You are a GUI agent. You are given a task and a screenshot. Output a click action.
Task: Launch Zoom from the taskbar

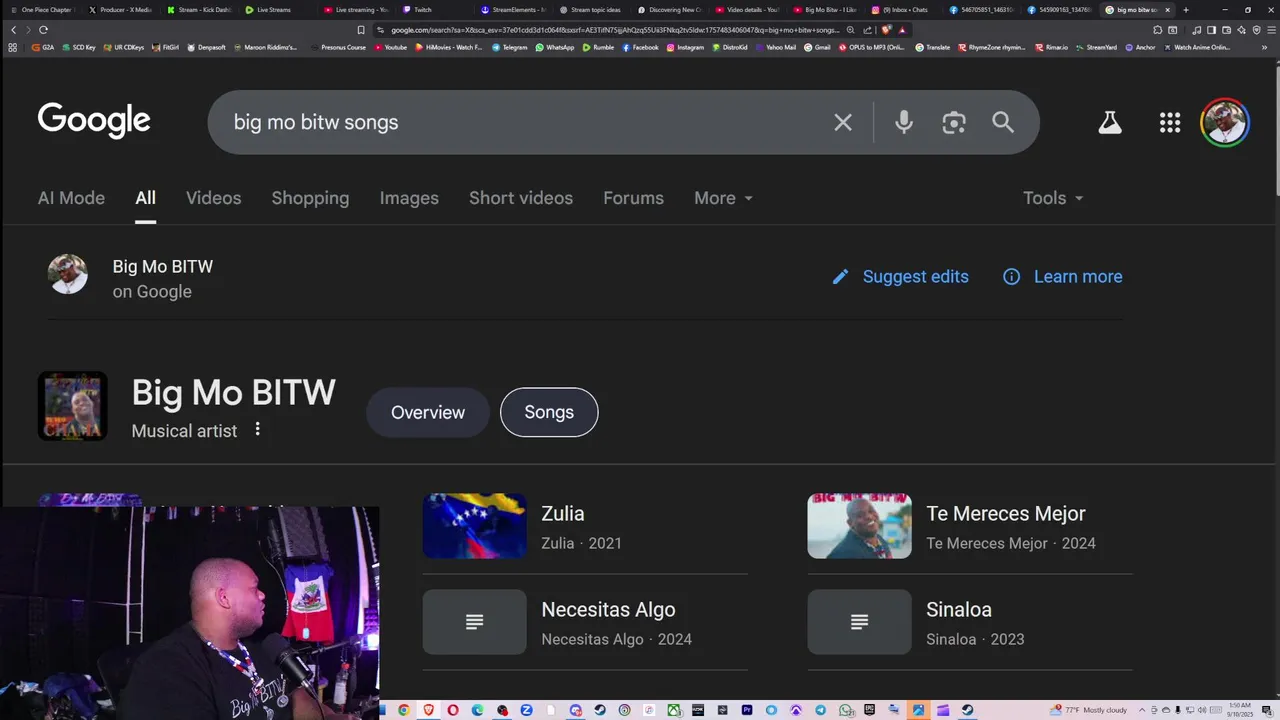[x=526, y=710]
